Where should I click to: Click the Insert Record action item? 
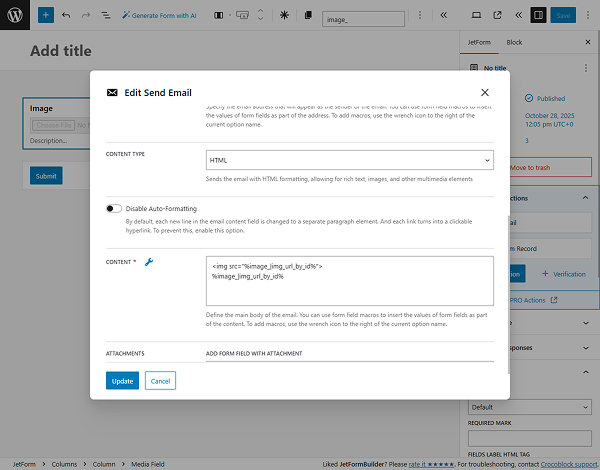[551, 249]
